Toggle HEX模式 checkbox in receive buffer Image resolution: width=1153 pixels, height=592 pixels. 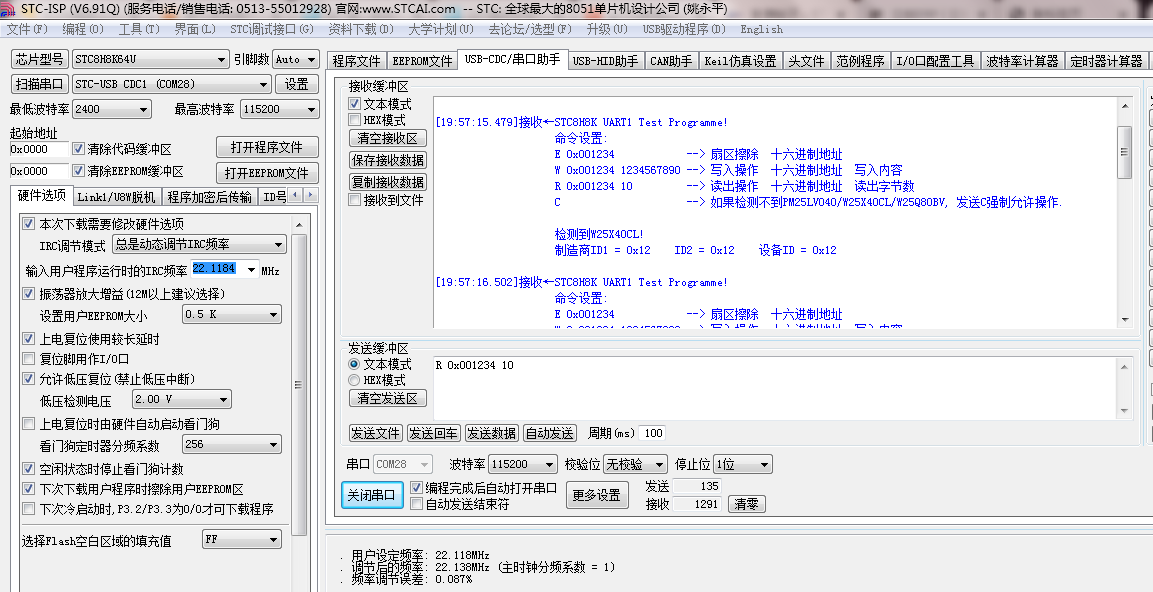coord(354,120)
